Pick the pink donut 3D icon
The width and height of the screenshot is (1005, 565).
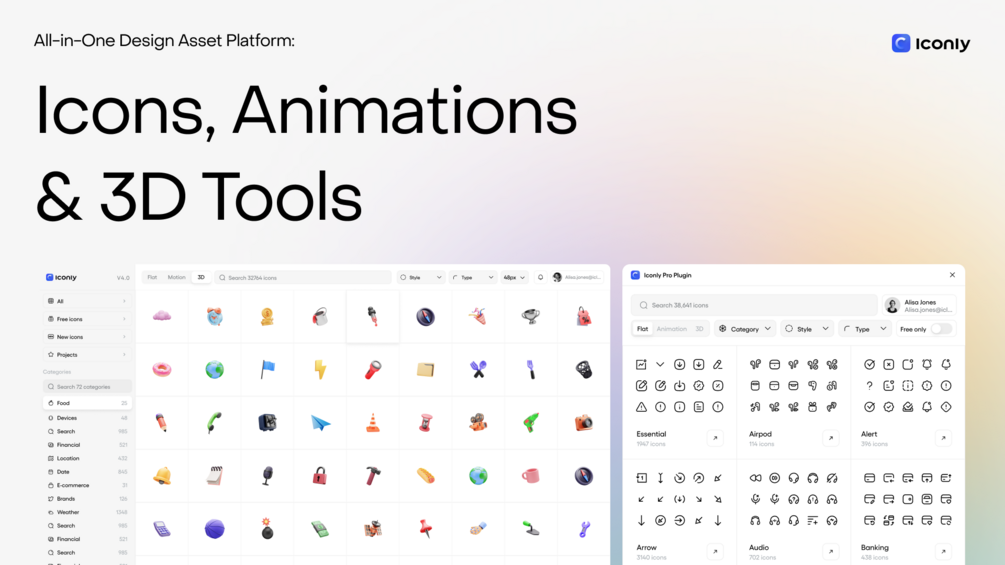click(x=162, y=370)
